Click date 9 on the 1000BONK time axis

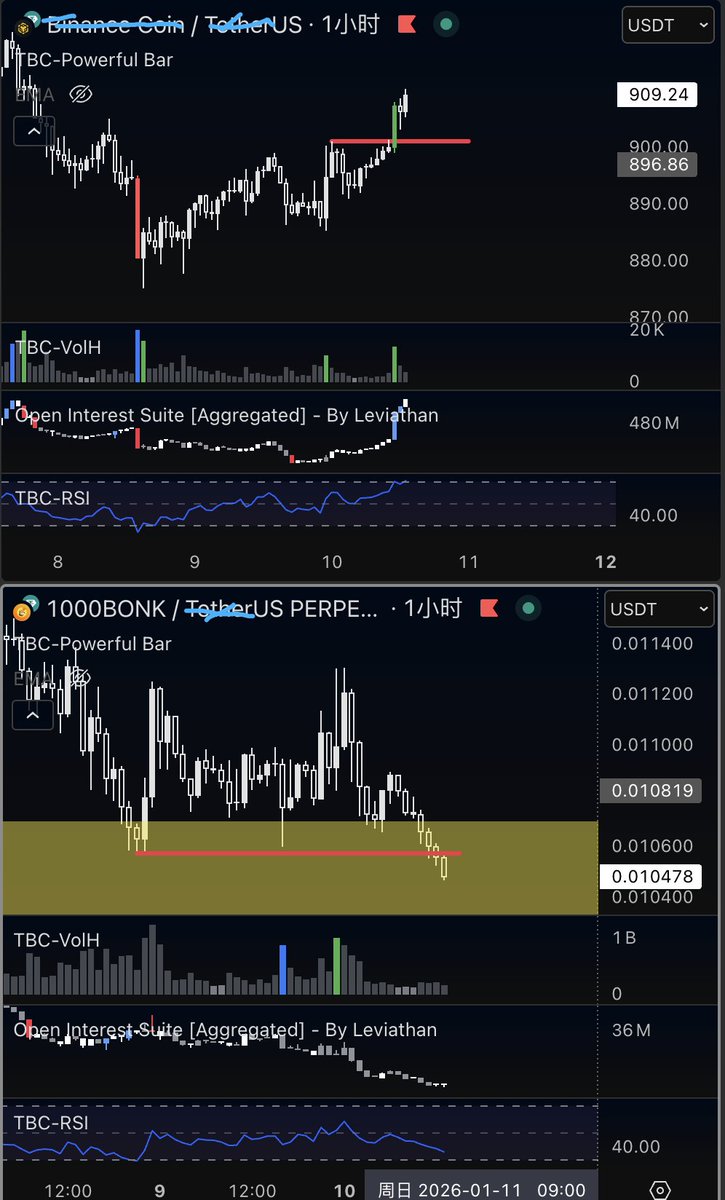[x=159, y=1190]
